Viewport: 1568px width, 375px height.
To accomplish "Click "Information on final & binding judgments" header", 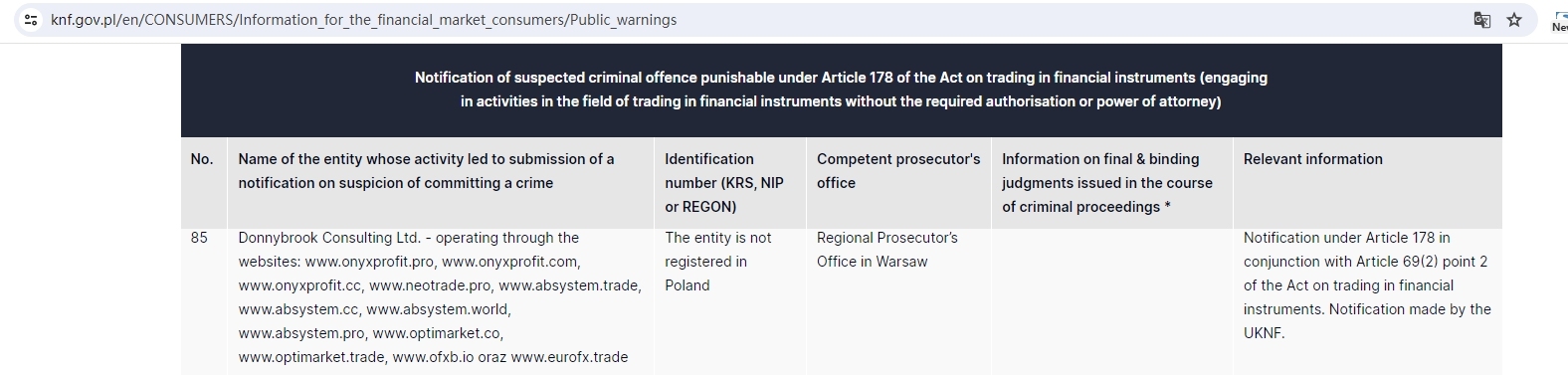I will [x=1107, y=183].
